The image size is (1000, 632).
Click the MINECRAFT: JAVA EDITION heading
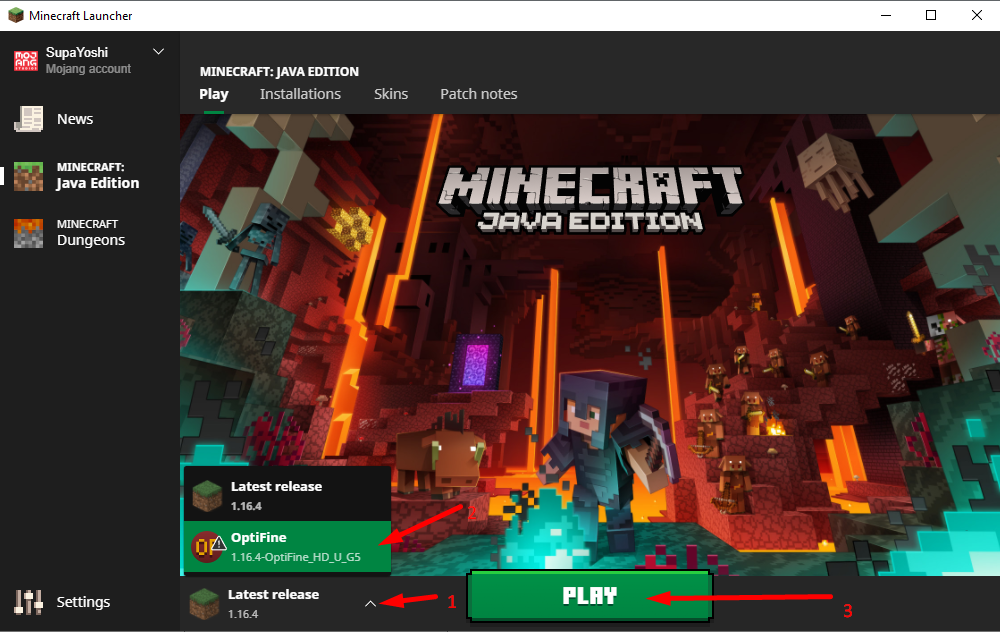click(279, 71)
